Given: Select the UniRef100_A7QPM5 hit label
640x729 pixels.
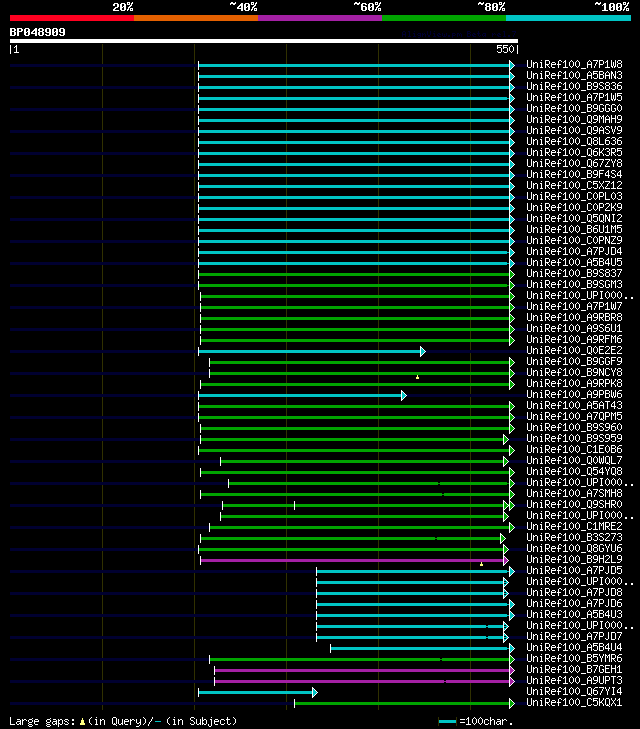Looking at the screenshot, I should [x=574, y=417].
